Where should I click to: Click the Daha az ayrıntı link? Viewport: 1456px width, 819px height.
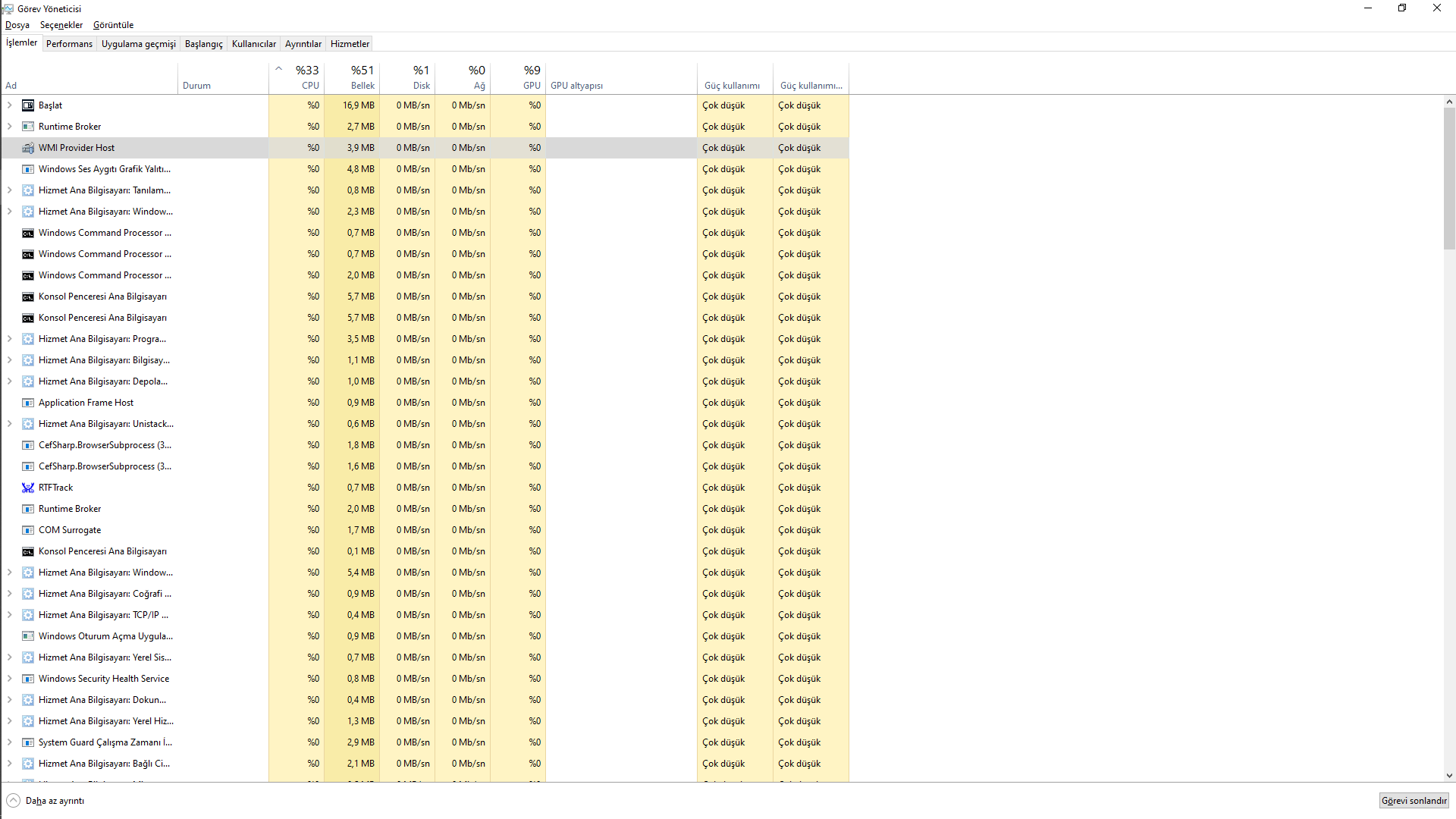tap(55, 801)
